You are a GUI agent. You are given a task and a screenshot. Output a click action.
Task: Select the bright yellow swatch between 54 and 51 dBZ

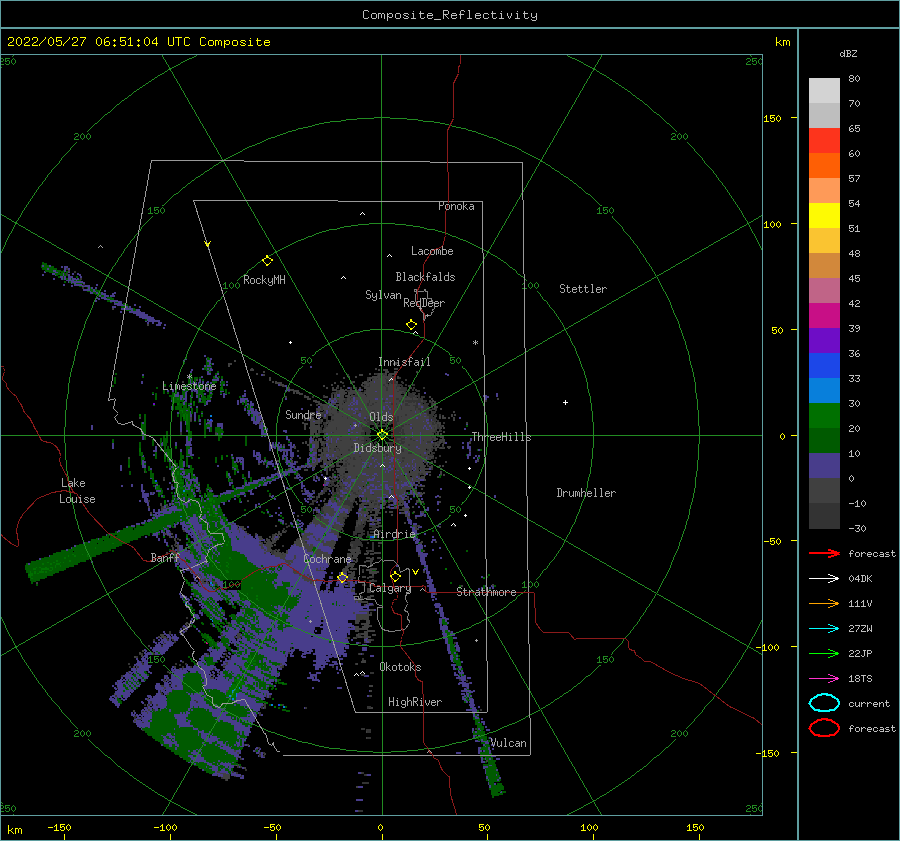coord(824,216)
